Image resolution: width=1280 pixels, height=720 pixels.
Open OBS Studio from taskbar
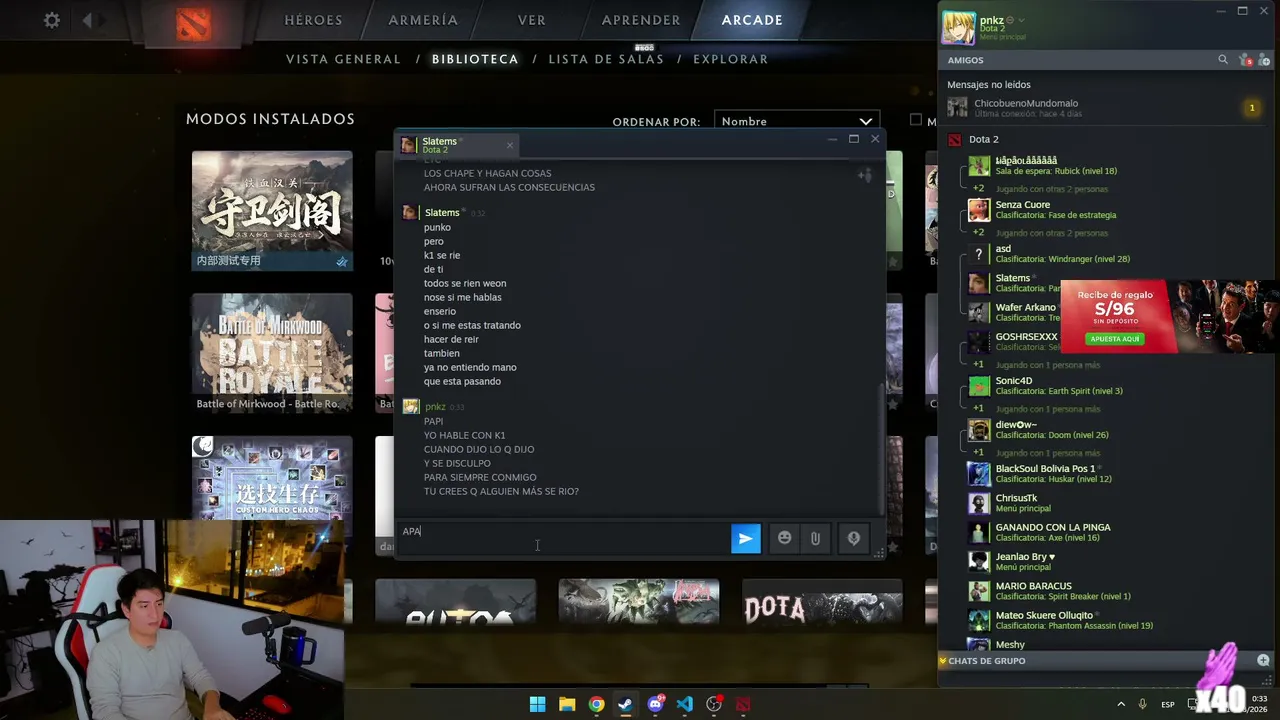click(x=714, y=704)
